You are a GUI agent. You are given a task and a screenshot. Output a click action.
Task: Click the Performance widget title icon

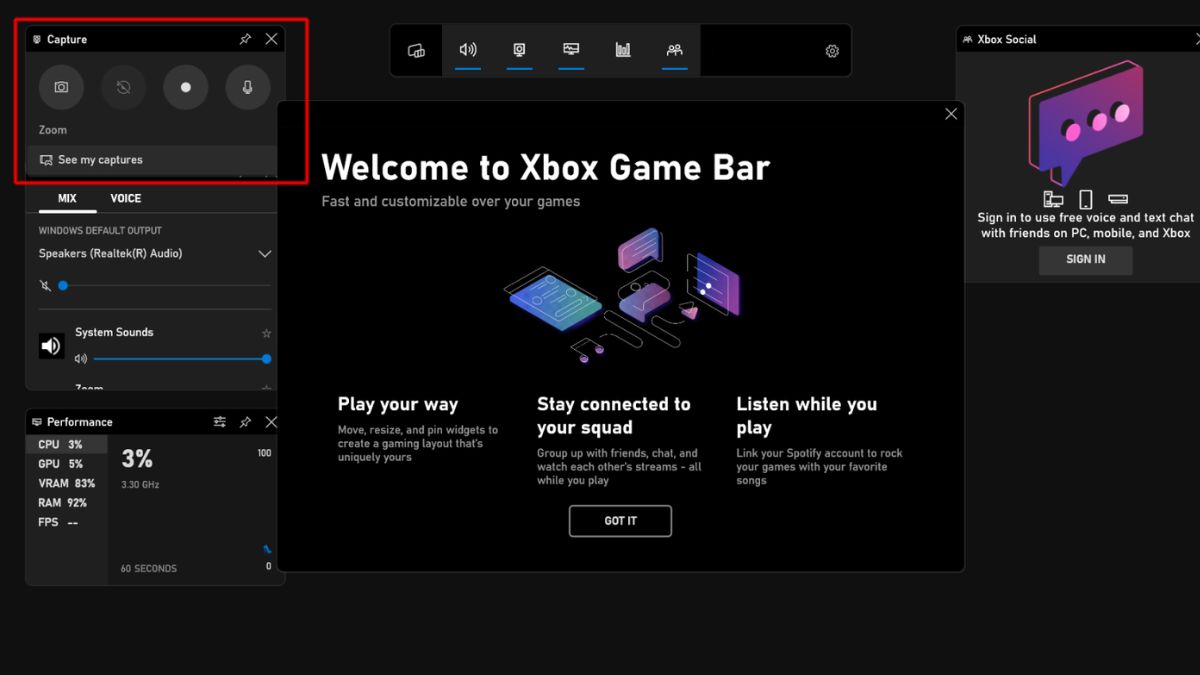point(37,422)
